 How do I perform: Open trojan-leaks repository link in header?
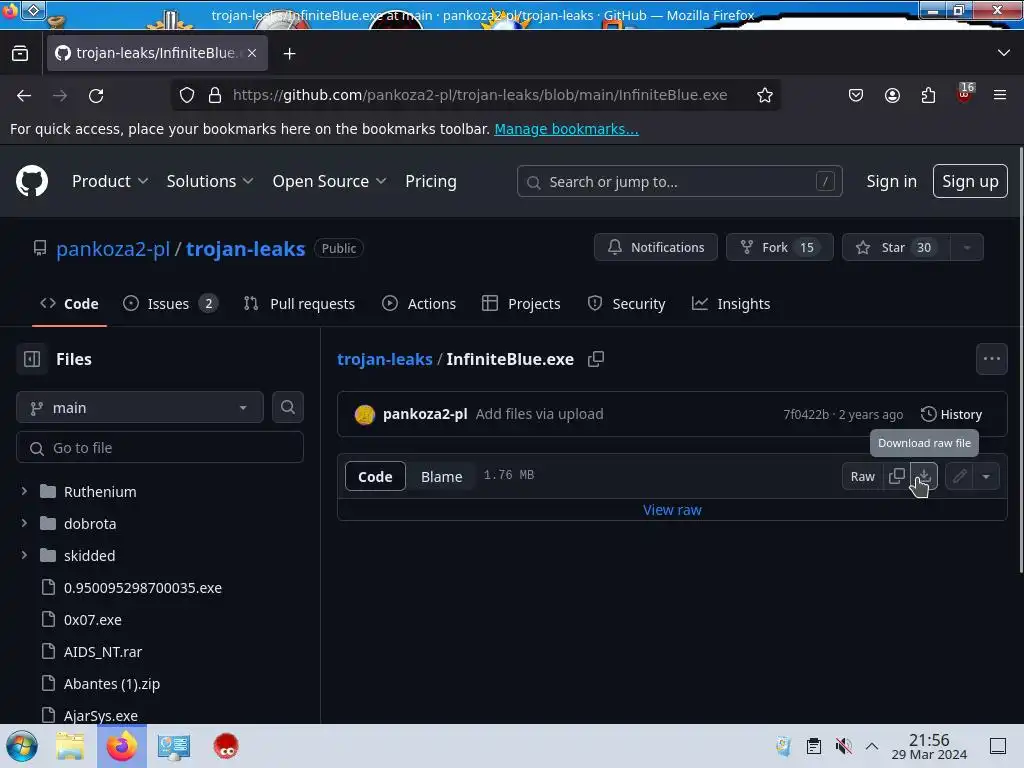point(246,249)
